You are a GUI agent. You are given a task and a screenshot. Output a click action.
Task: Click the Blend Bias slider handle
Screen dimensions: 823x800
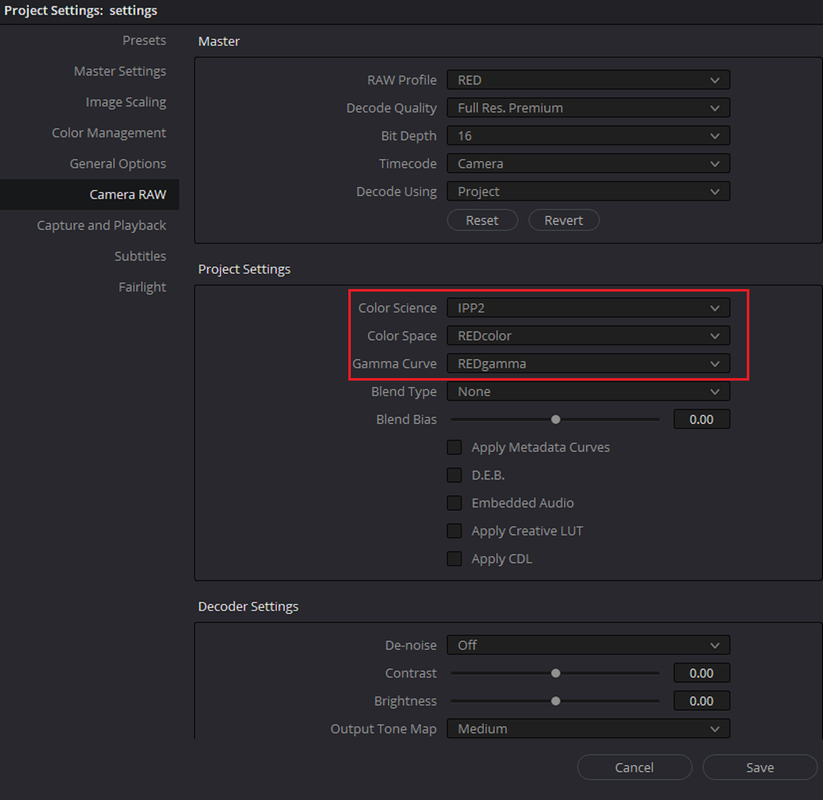point(555,419)
